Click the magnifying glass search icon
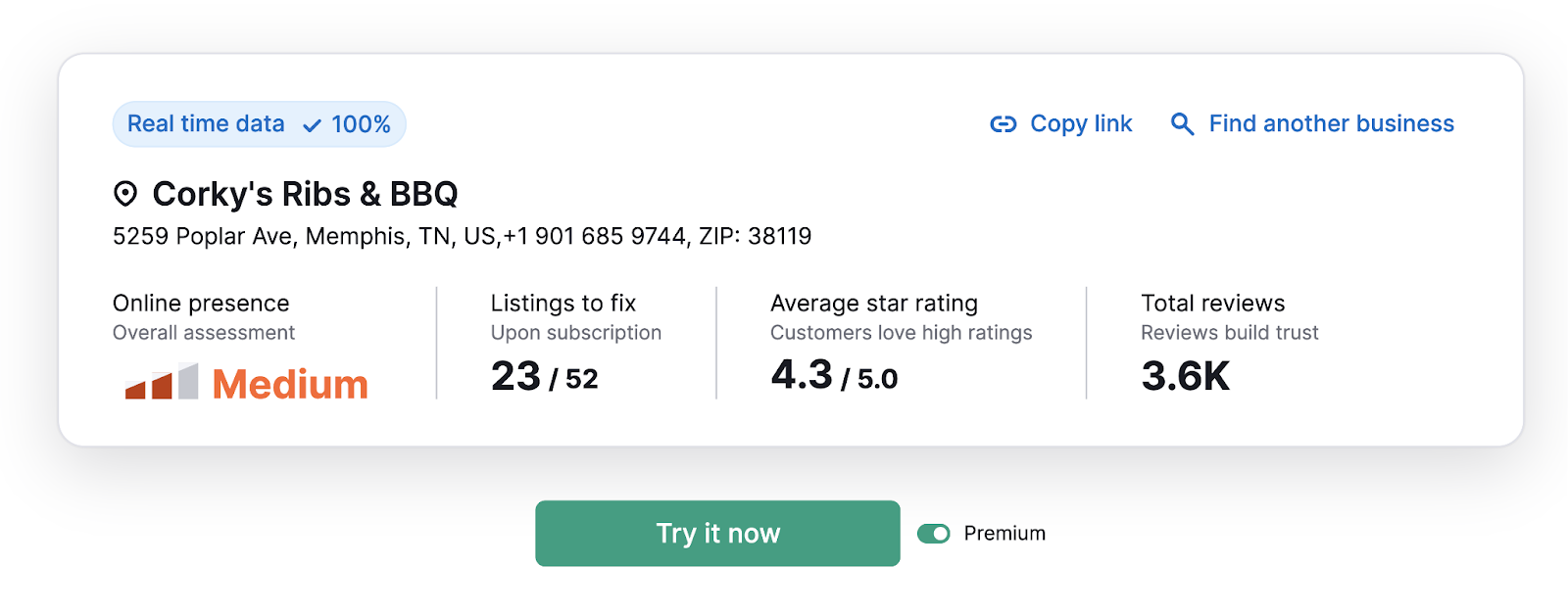Screen dimensions: 1568x614 click(x=1182, y=124)
